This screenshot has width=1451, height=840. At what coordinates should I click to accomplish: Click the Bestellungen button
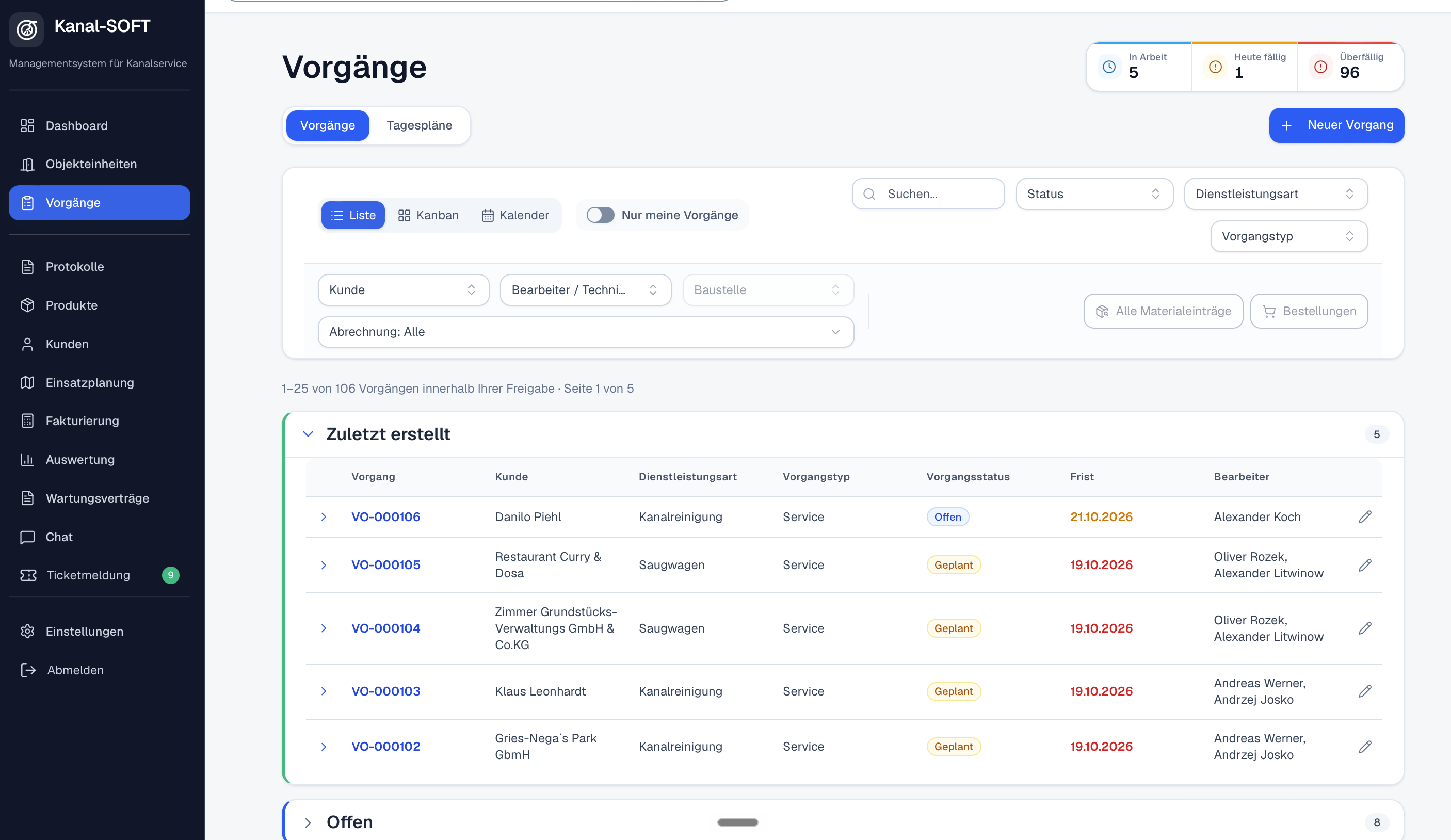(1308, 311)
